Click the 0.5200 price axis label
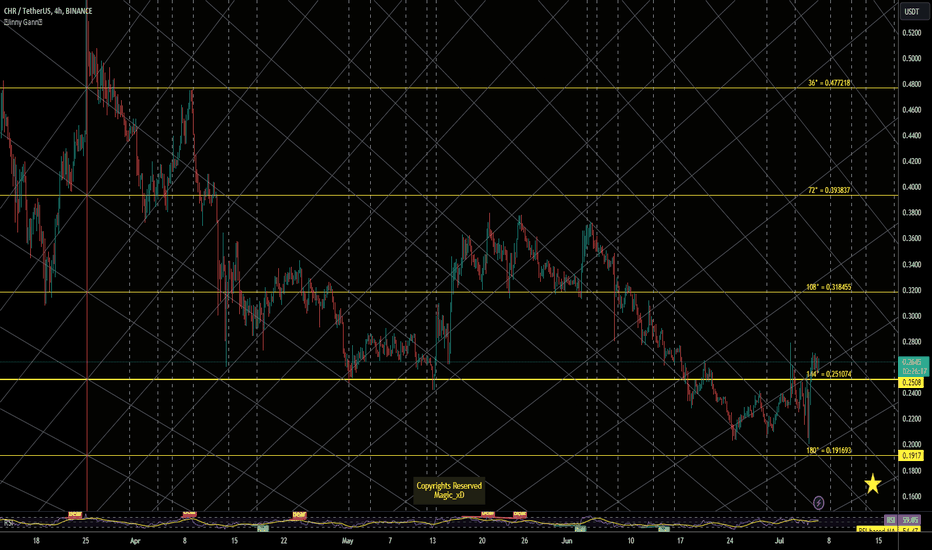This screenshot has width=932, height=550. 911,33
